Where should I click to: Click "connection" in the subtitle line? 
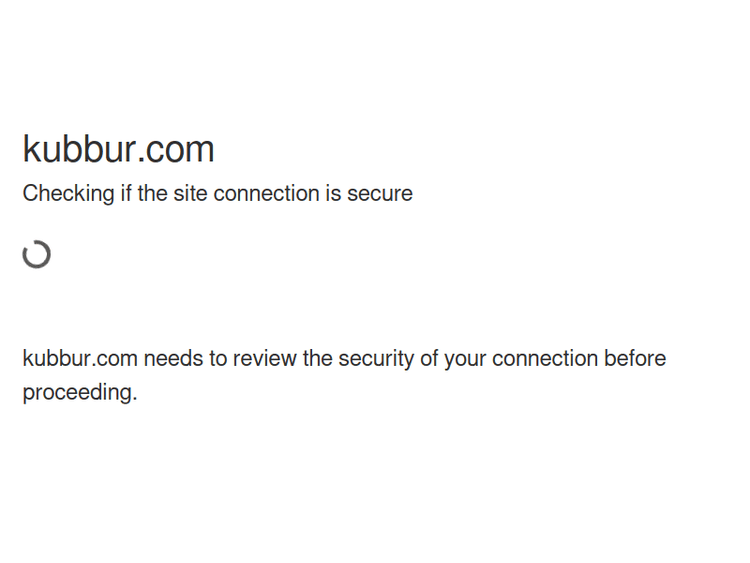pyautogui.click(x=266, y=193)
